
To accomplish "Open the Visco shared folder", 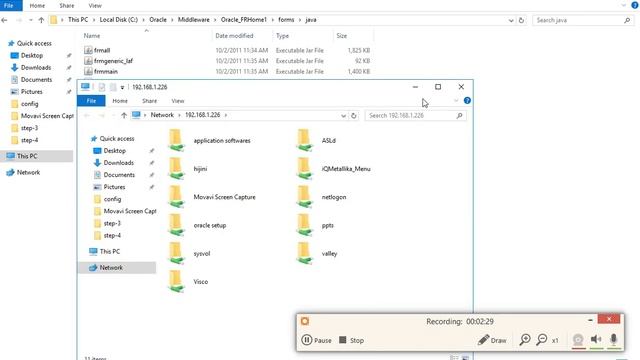I will click(188, 281).
